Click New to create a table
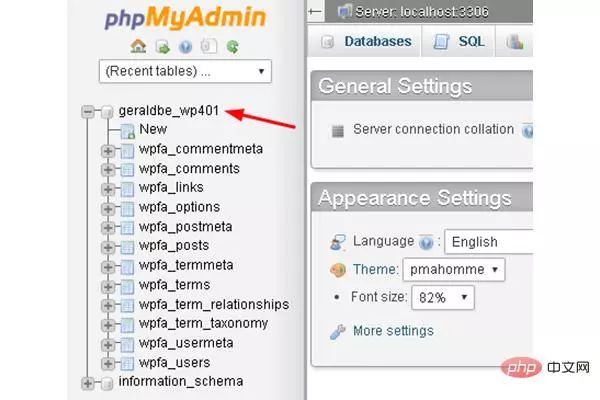 point(153,129)
